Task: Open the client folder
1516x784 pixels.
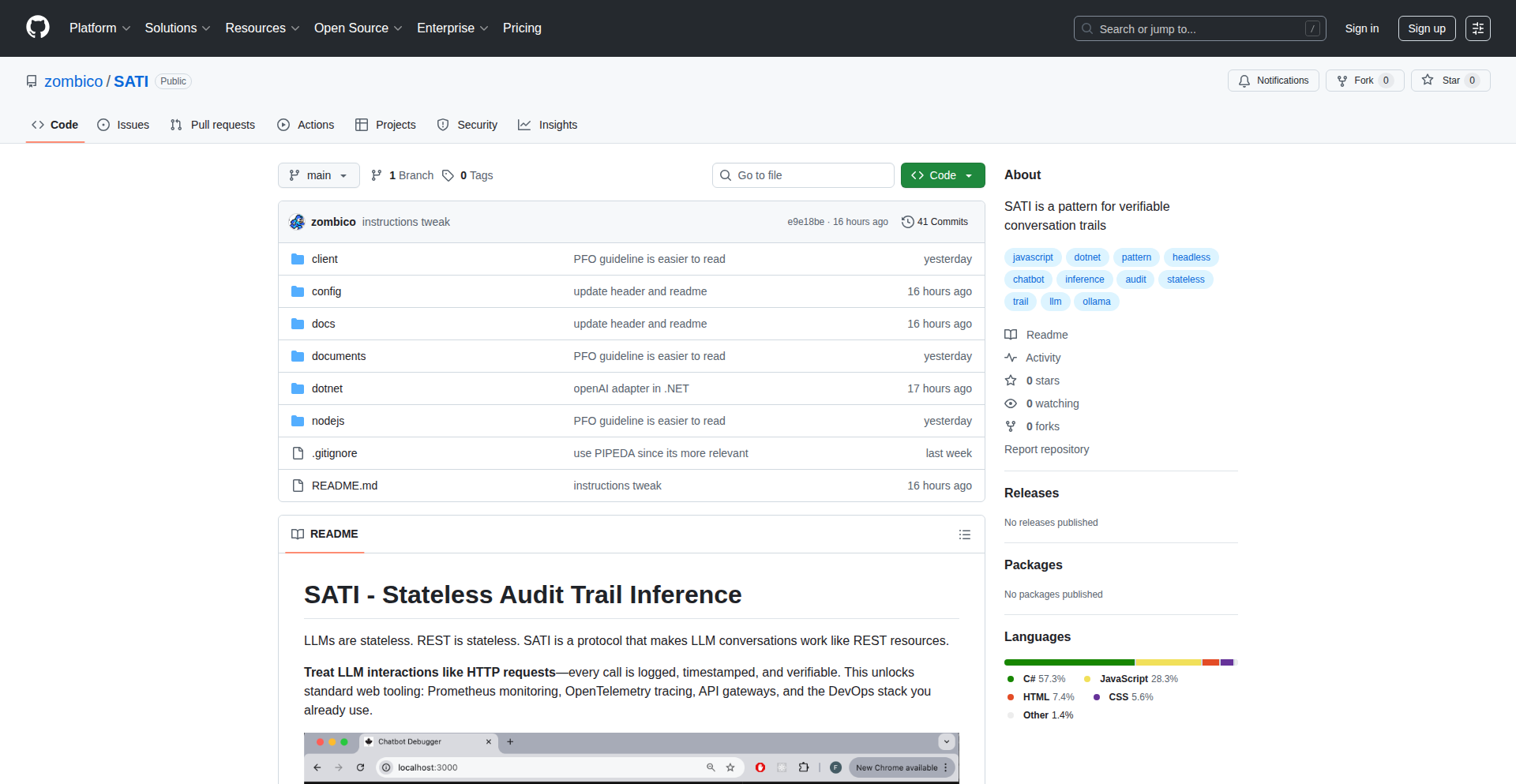Action: coord(324,259)
